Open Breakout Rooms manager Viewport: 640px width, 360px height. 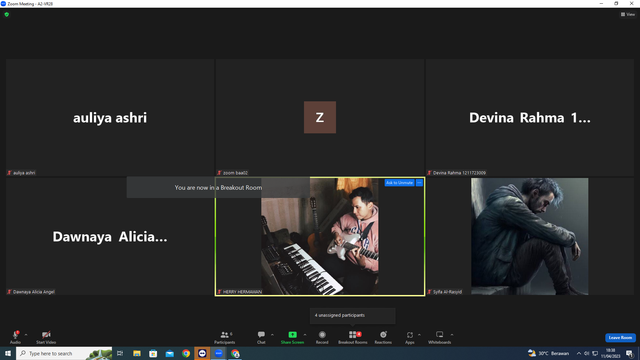(x=353, y=337)
